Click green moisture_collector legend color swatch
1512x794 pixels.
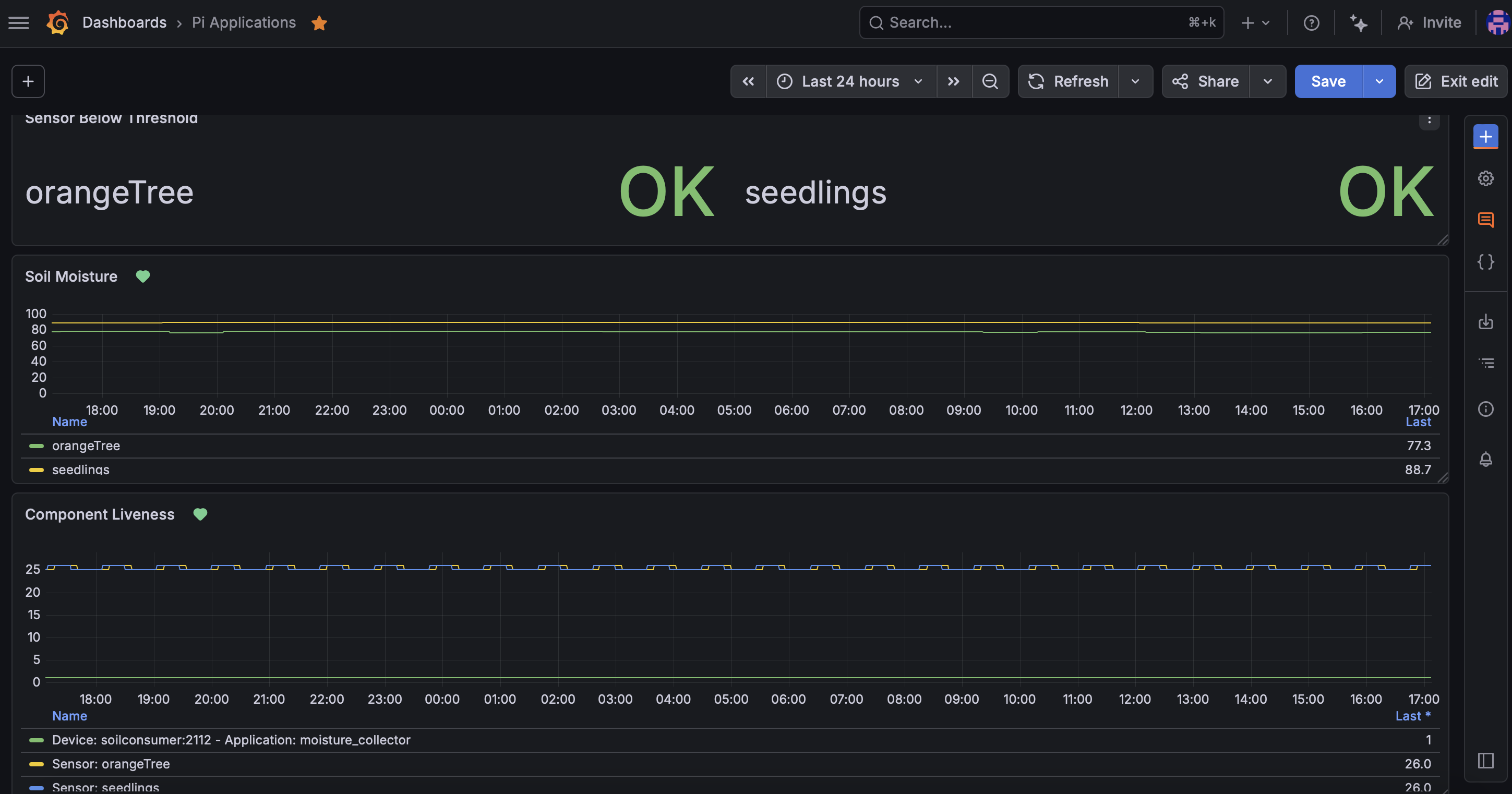[x=37, y=740]
